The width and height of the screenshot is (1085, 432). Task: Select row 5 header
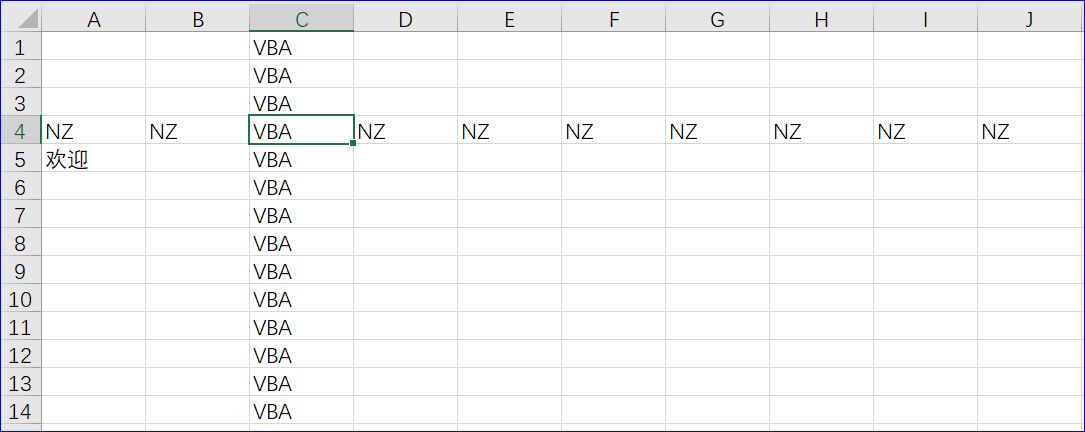click(x=21, y=159)
